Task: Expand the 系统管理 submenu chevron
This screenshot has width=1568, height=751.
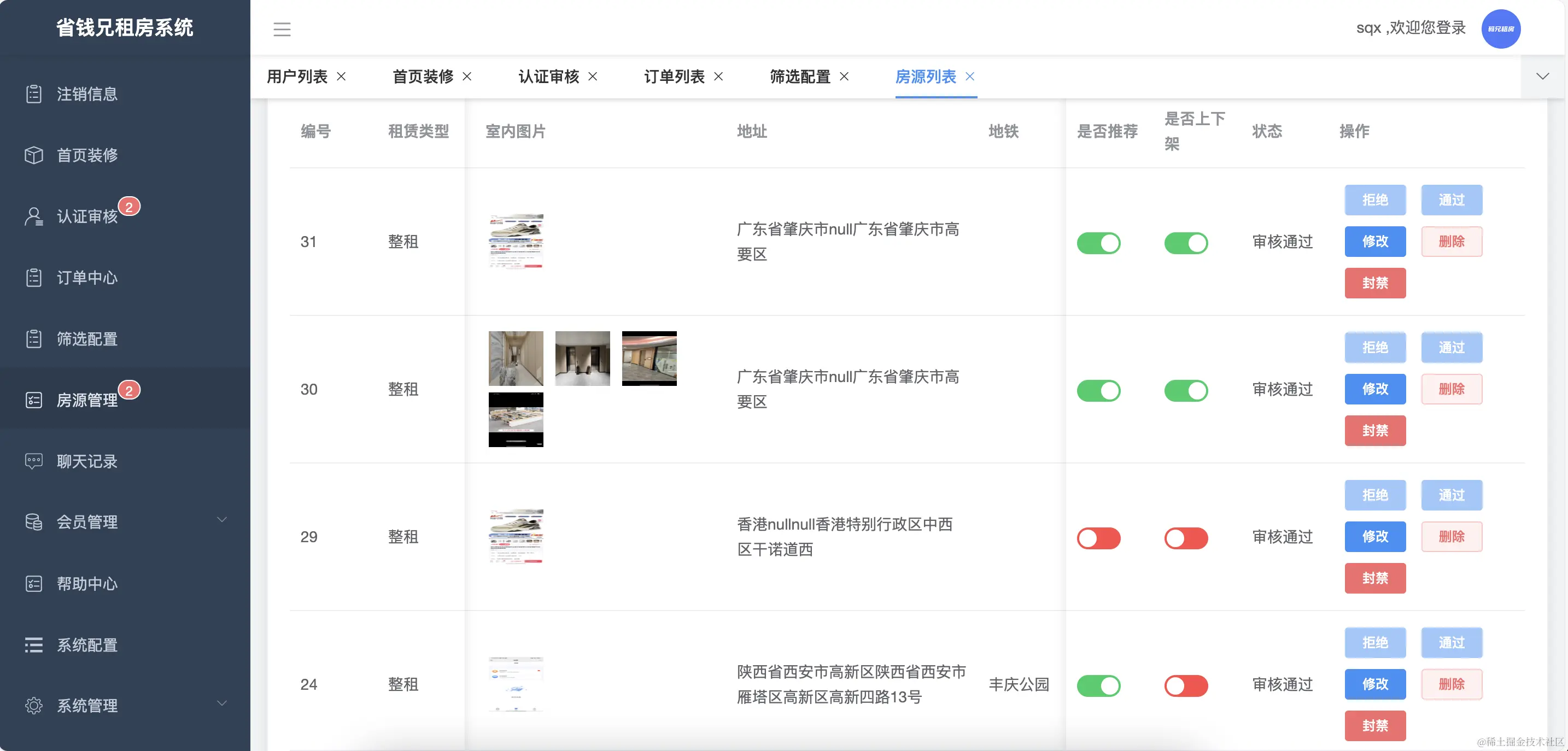Action: [222, 703]
